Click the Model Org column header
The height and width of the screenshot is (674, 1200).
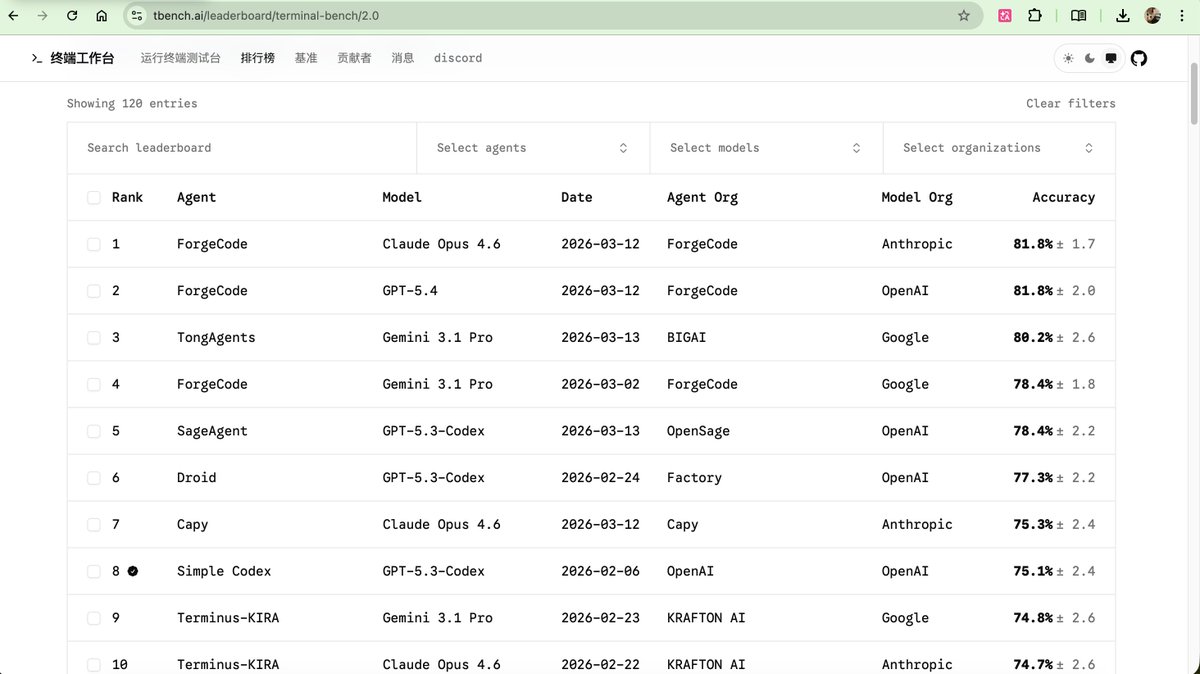coord(917,197)
